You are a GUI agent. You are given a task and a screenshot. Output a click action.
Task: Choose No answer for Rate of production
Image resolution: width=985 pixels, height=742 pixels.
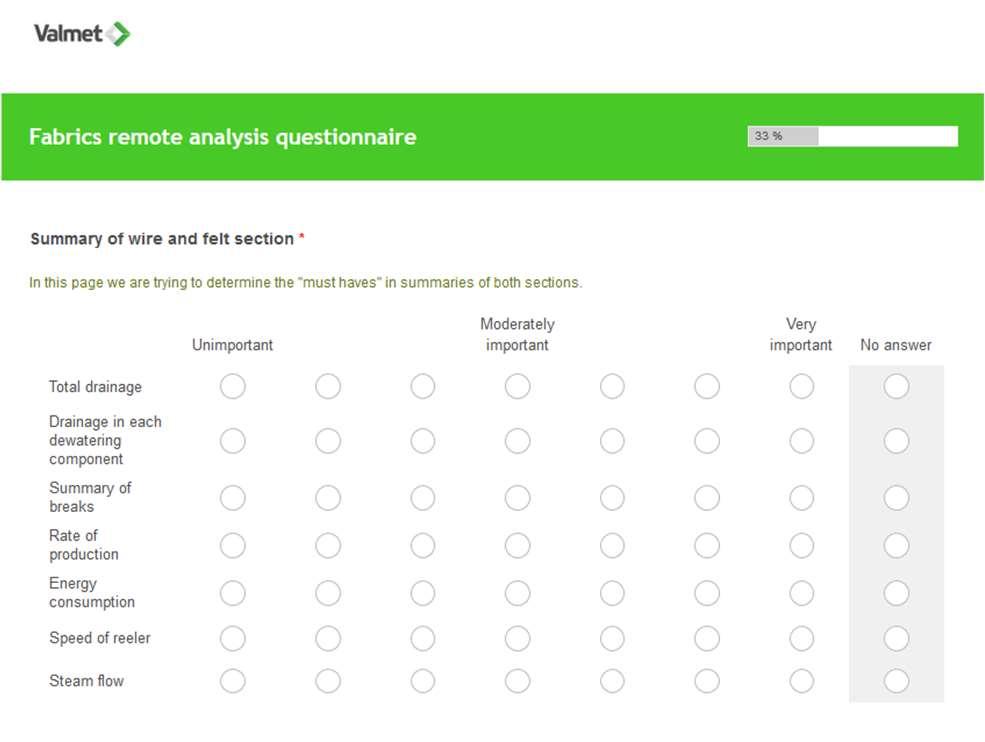[x=896, y=545]
